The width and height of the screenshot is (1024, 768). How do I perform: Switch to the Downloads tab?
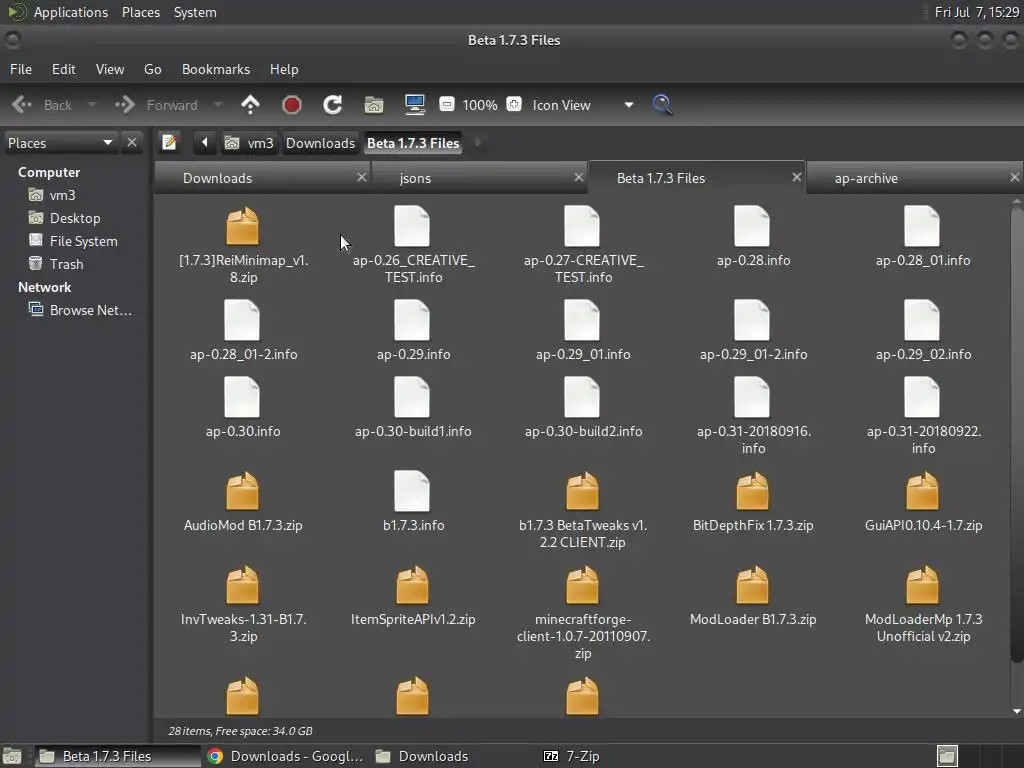tap(261, 178)
